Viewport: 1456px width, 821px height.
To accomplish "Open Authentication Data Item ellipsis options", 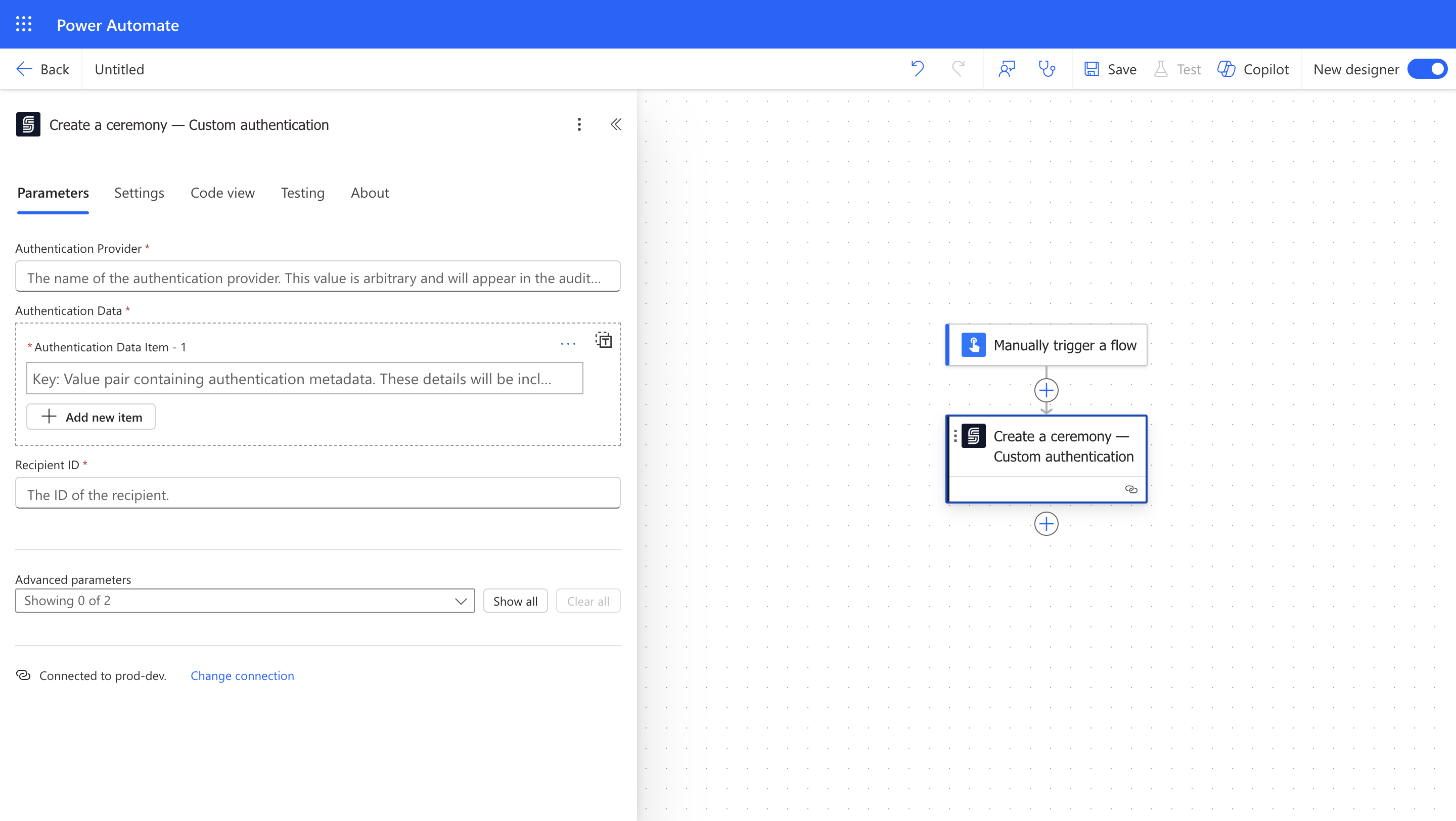I will [x=568, y=344].
